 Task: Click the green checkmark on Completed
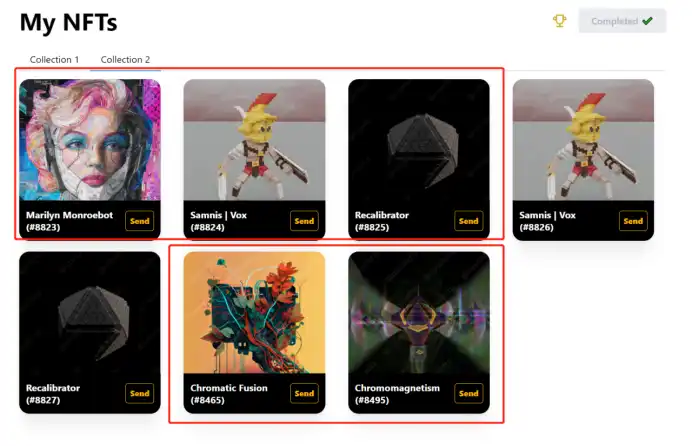(x=647, y=21)
